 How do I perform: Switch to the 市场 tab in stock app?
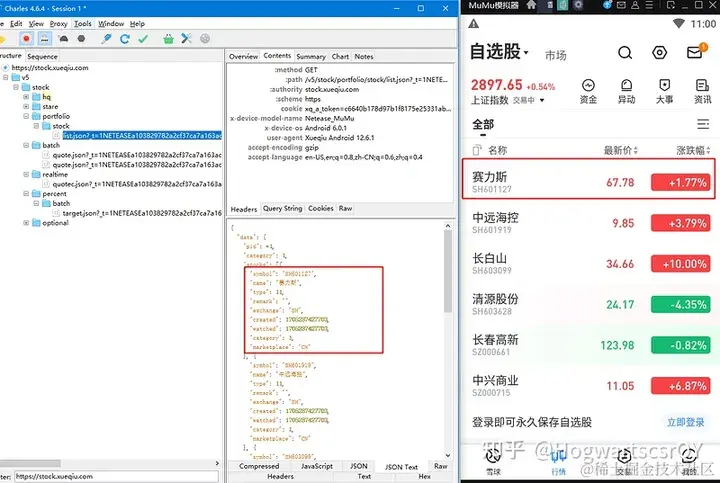[x=556, y=56]
